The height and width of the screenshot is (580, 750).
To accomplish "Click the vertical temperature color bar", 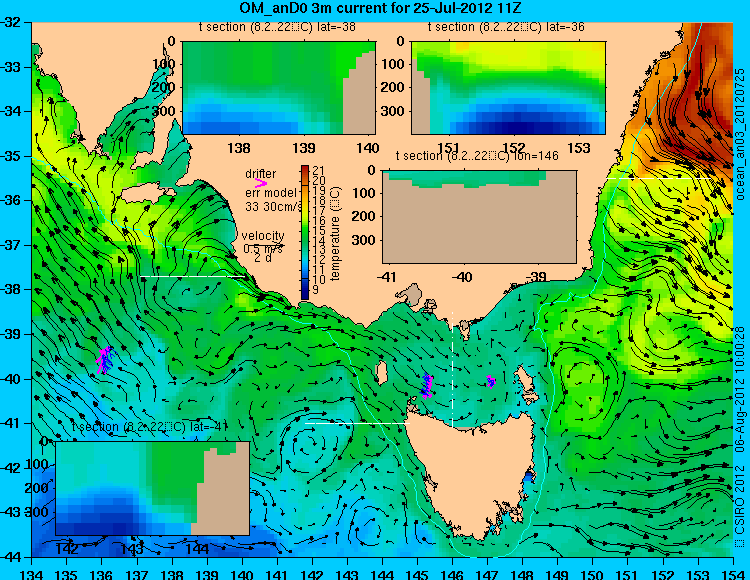I will coord(305,232).
